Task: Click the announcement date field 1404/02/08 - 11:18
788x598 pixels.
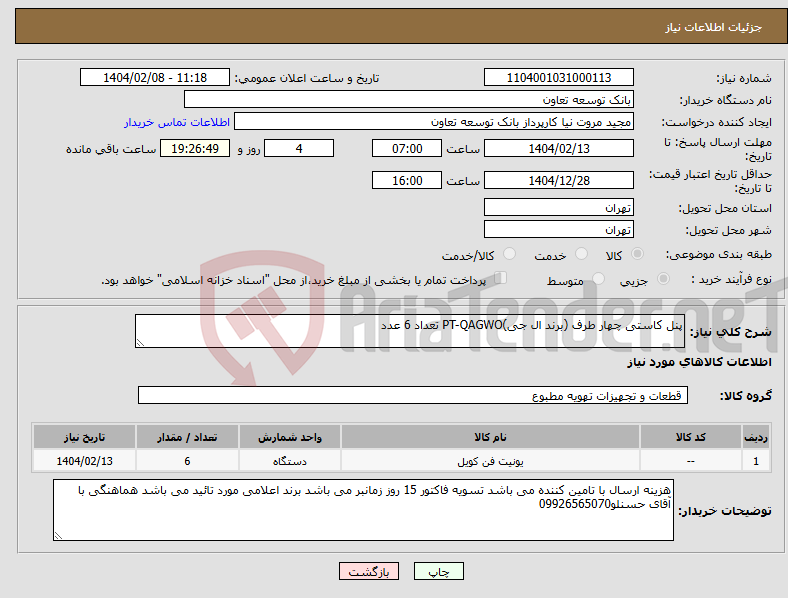Action: 155,77
